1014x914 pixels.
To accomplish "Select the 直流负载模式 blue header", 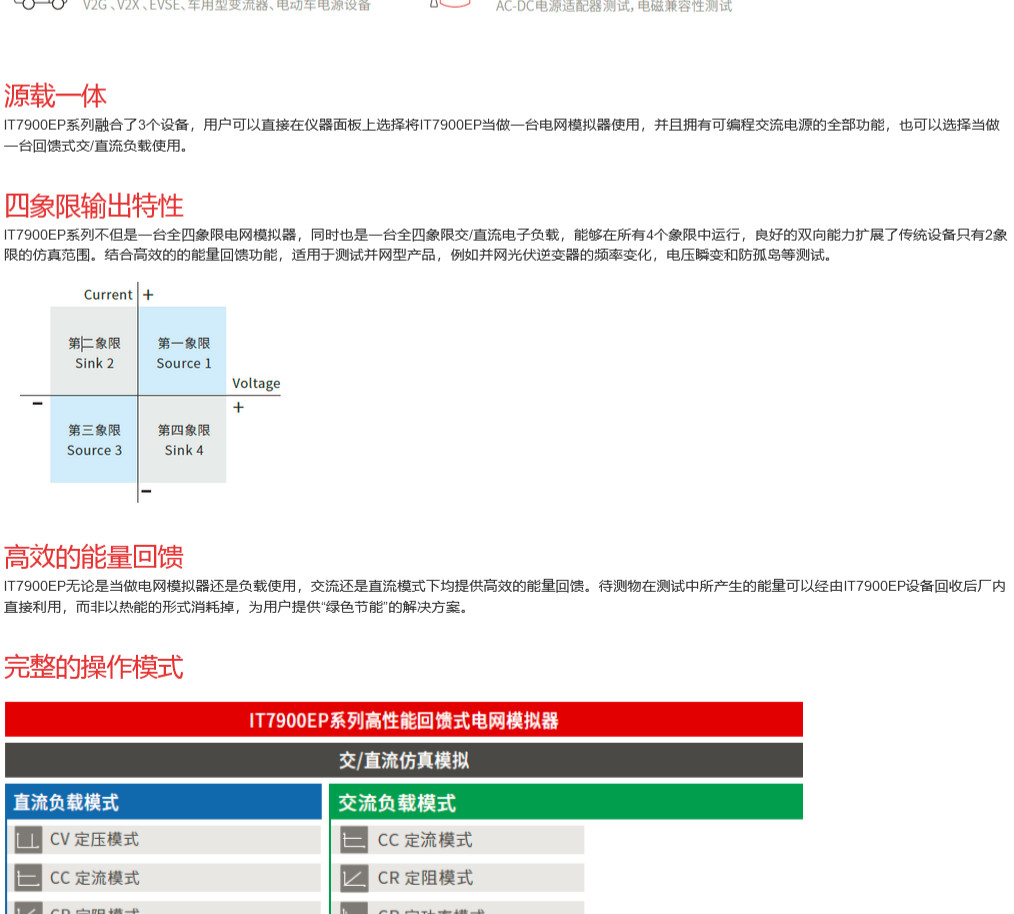I will [163, 802].
